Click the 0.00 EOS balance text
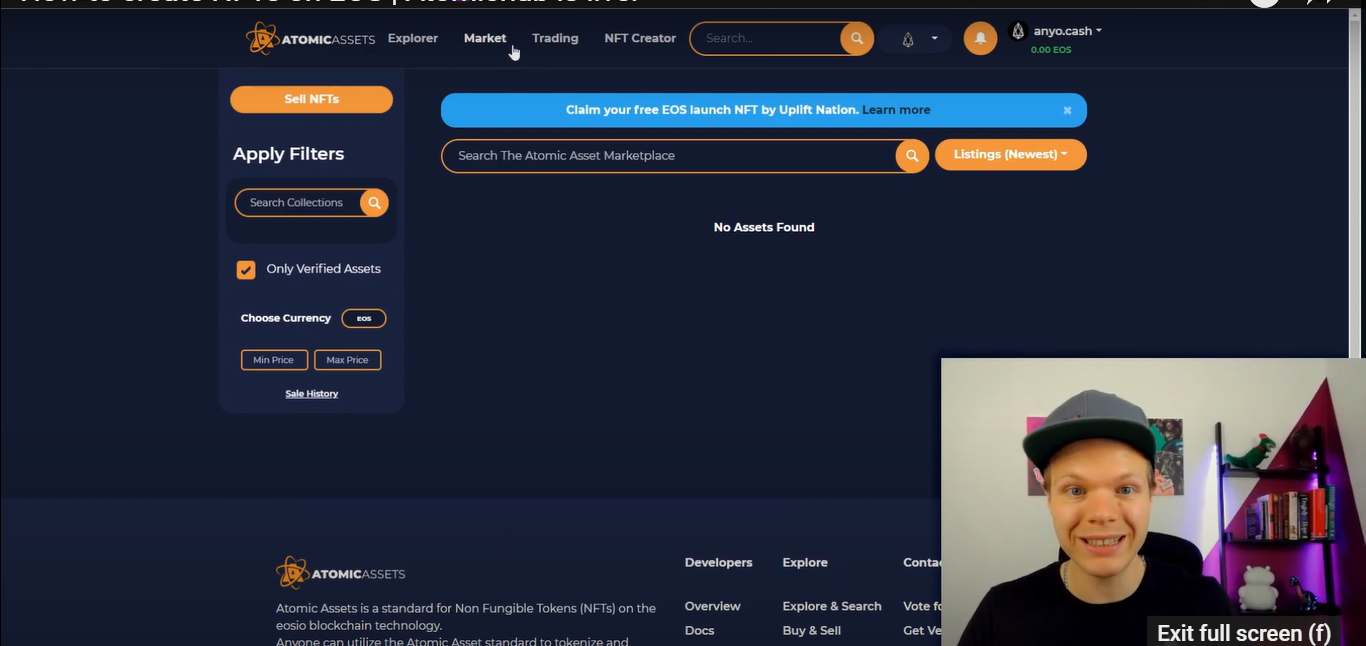The width and height of the screenshot is (1366, 646). pos(1051,50)
